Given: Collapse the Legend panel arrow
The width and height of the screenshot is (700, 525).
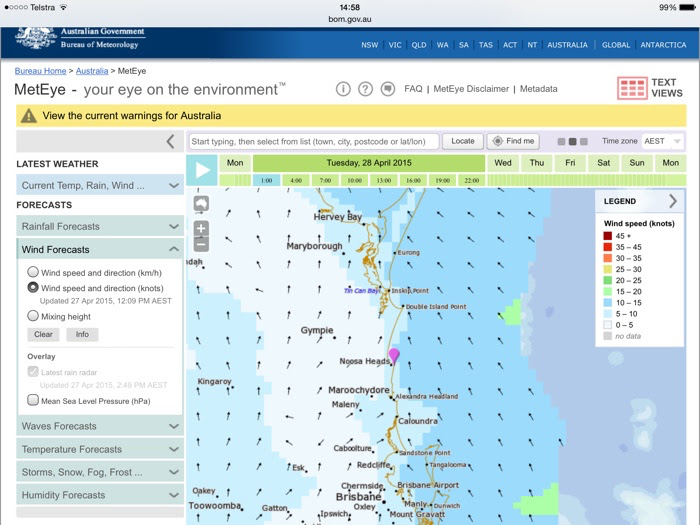Looking at the screenshot, I should pos(673,201).
